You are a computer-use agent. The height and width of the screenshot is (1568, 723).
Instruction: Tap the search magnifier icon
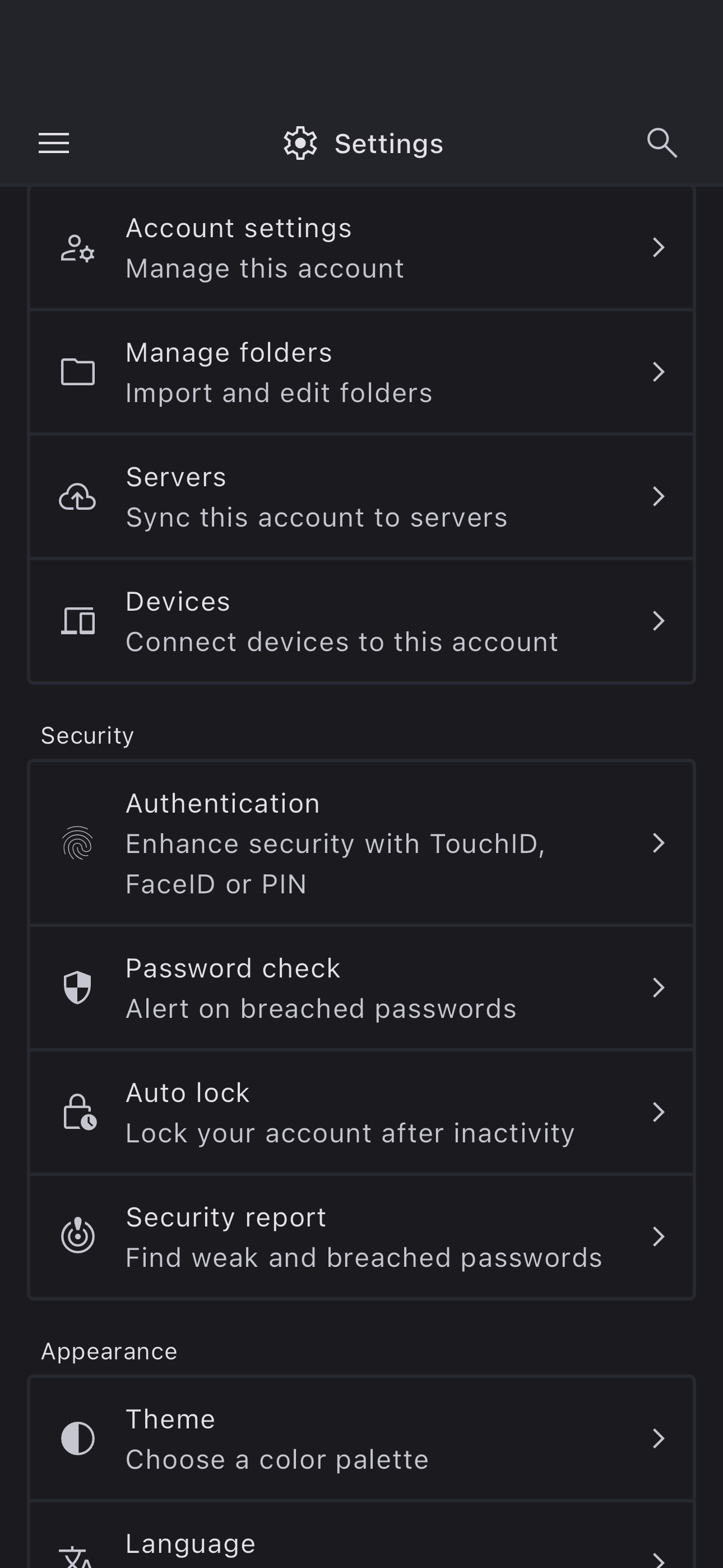pos(661,144)
